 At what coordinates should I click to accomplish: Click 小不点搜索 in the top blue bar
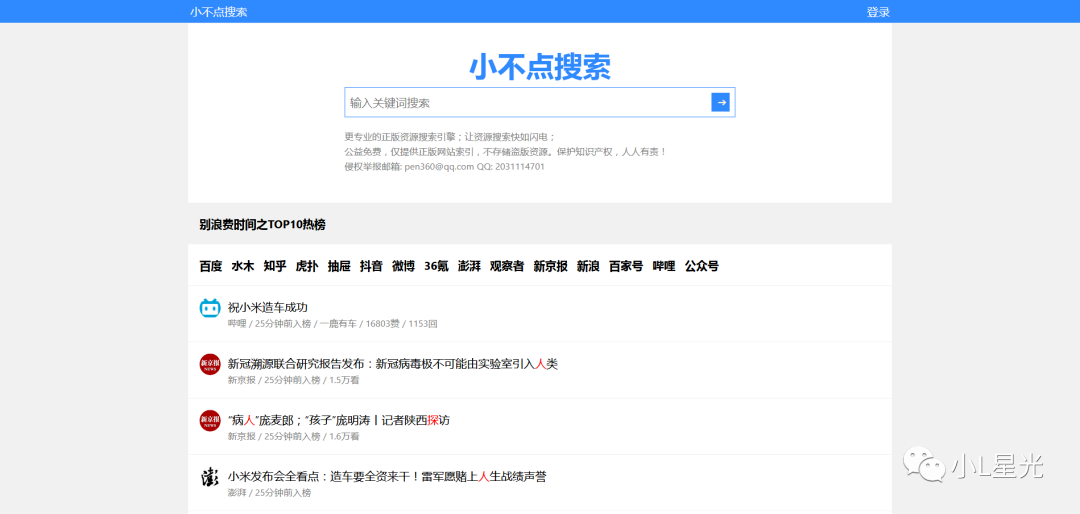coord(219,12)
